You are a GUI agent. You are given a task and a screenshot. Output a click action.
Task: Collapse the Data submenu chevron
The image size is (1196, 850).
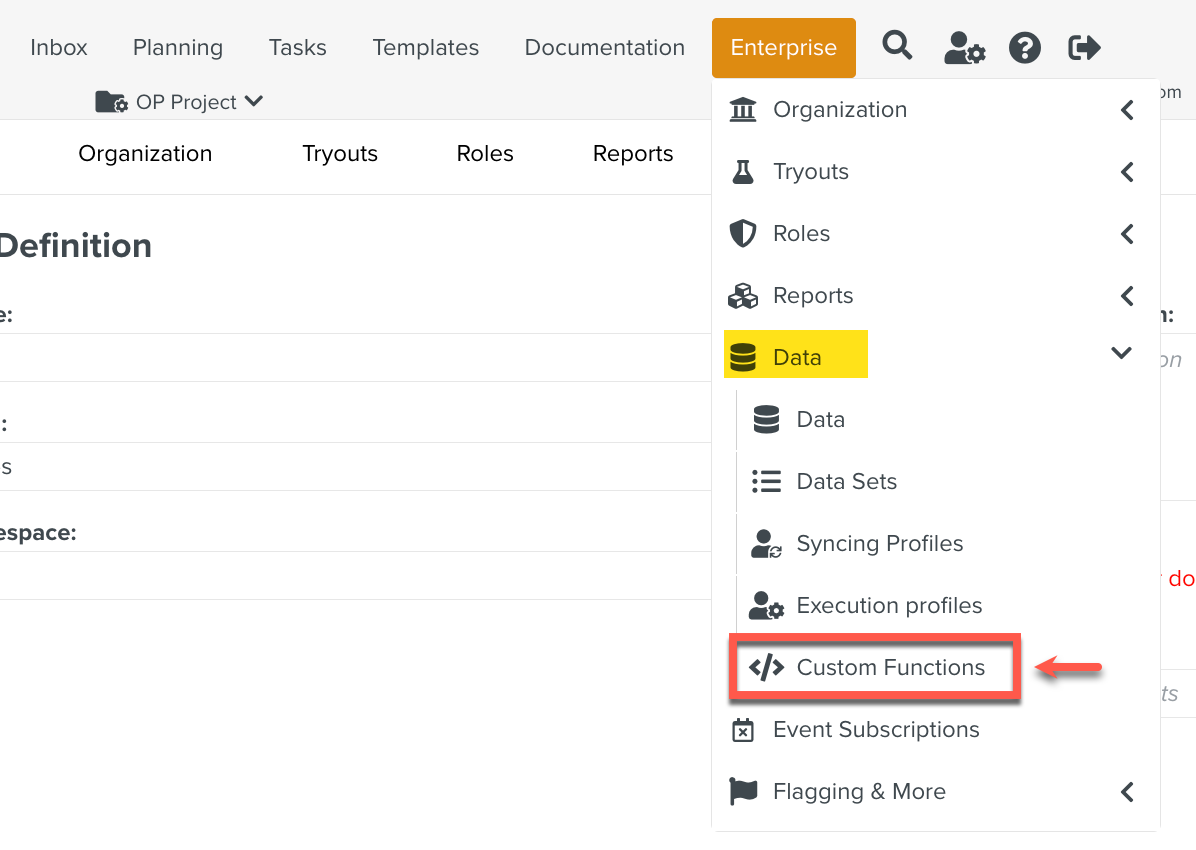tap(1121, 353)
